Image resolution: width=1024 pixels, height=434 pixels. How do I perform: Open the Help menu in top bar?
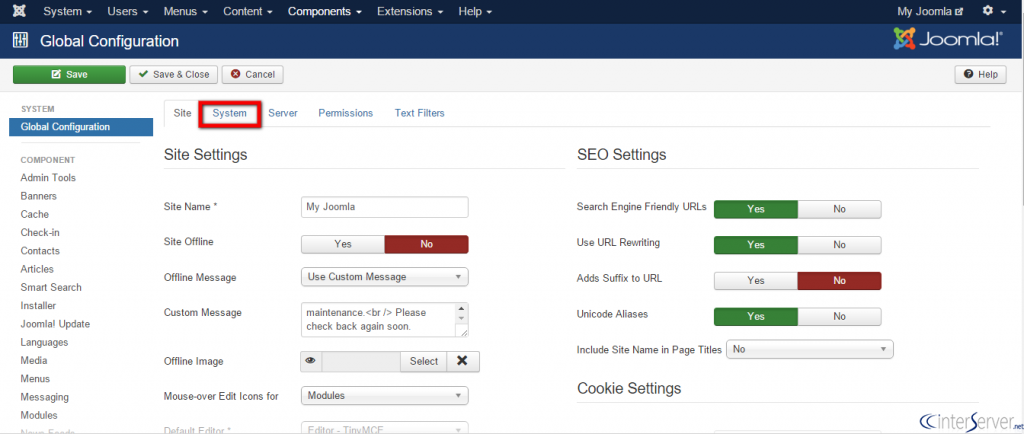(x=475, y=11)
